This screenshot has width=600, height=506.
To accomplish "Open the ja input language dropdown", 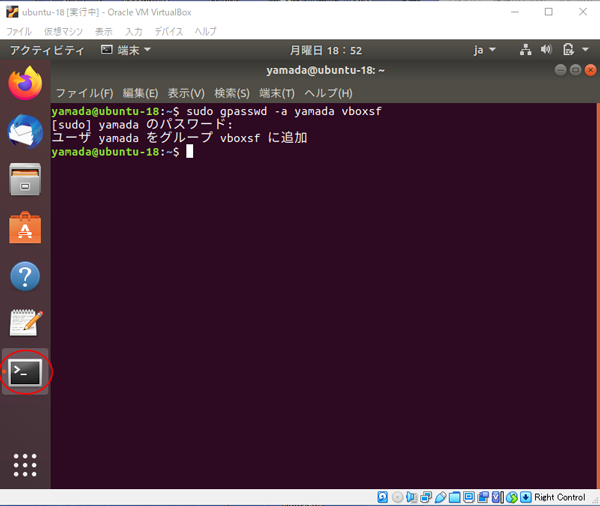I will [484, 50].
